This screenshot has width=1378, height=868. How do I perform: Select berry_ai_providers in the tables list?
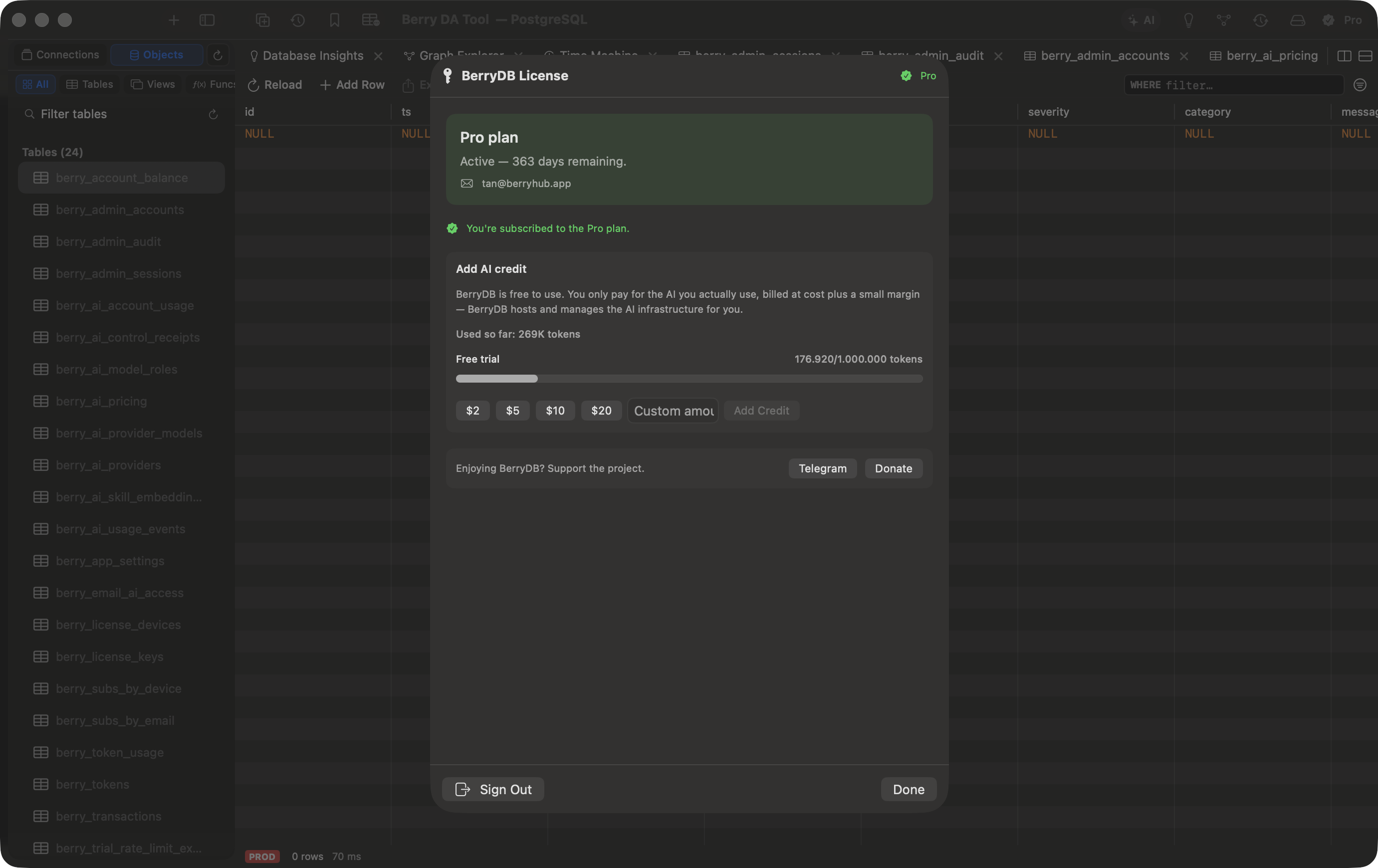(x=121, y=464)
